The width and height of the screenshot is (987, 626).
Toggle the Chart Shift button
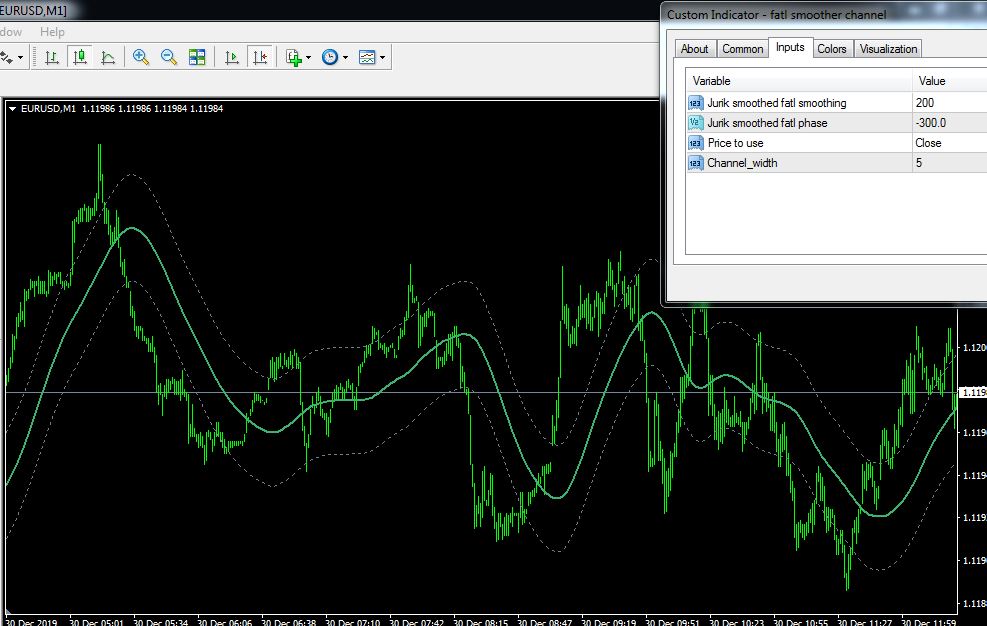[260, 57]
